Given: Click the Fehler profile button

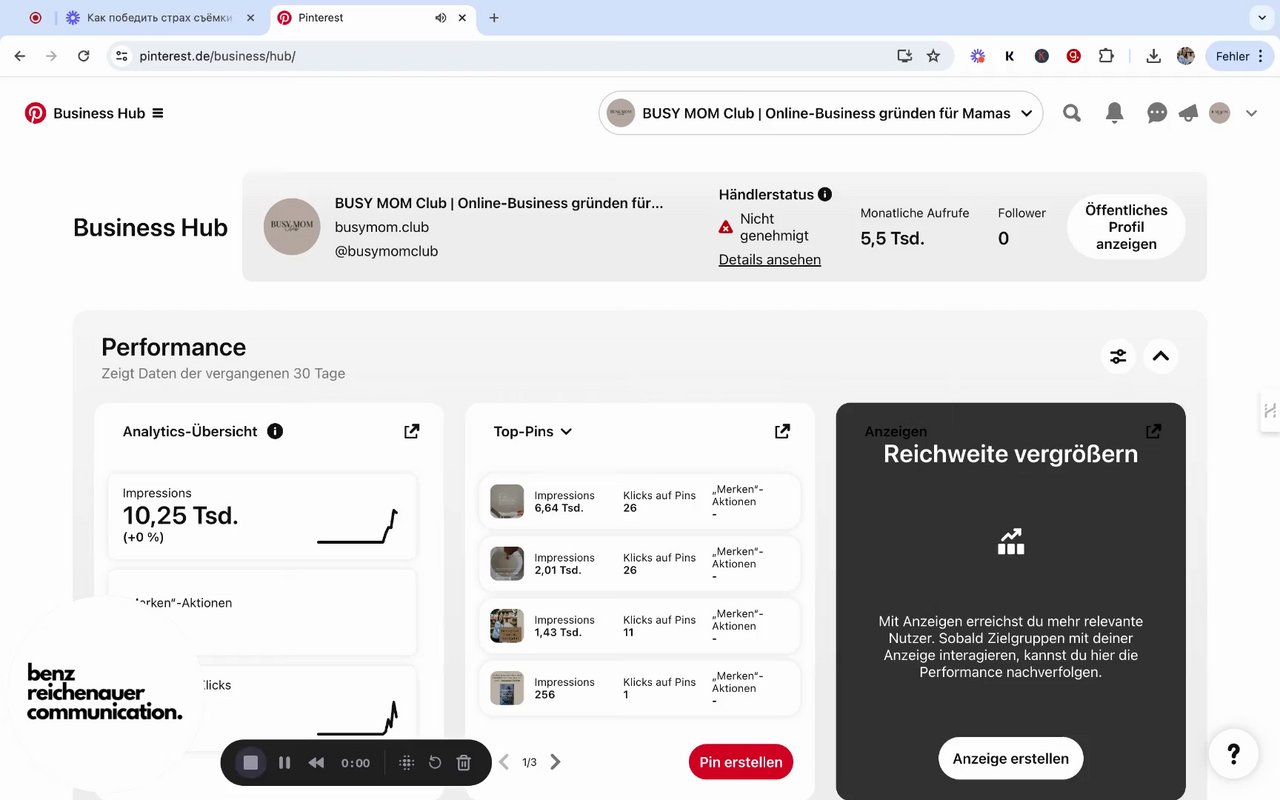Looking at the screenshot, I should pyautogui.click(x=1238, y=56).
